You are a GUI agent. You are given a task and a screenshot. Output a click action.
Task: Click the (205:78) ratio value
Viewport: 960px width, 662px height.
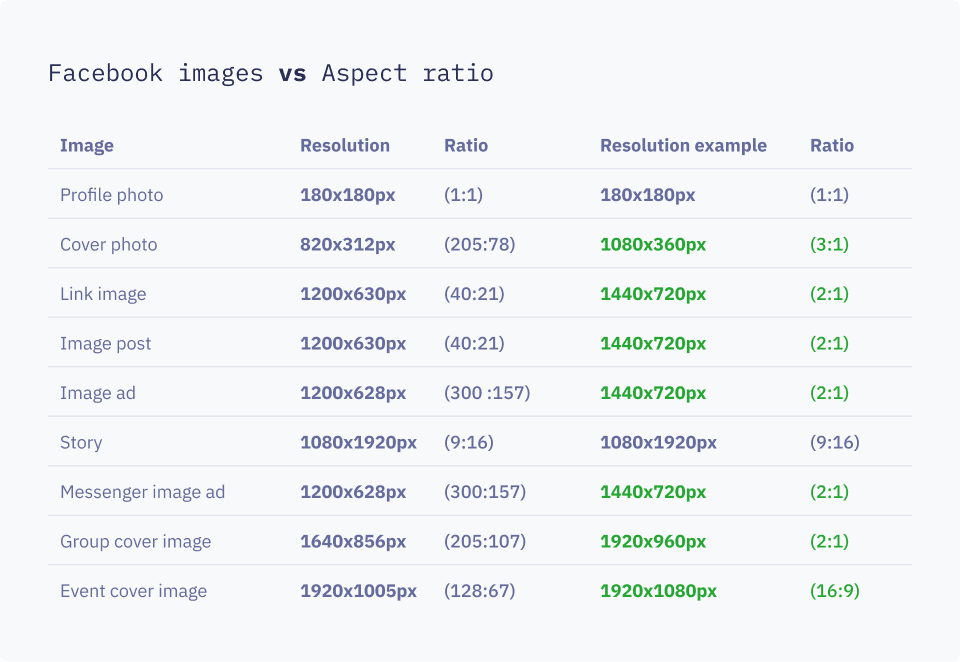(479, 245)
